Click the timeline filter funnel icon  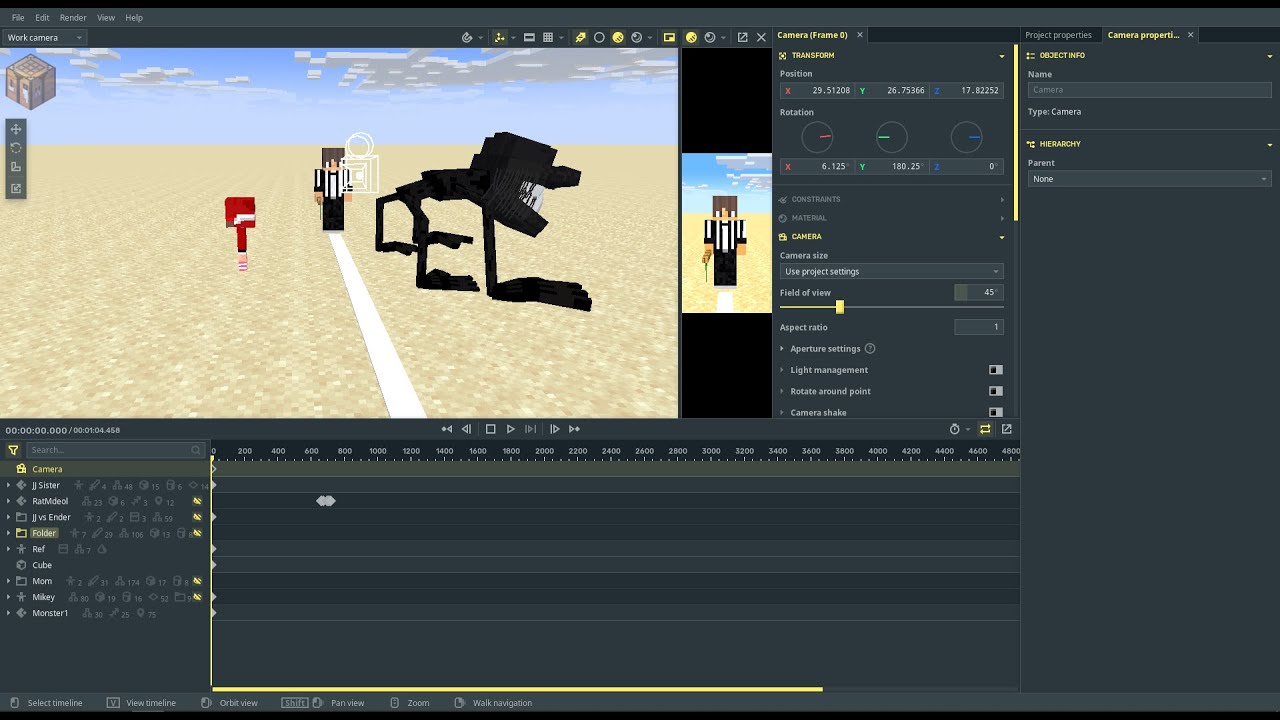click(13, 450)
